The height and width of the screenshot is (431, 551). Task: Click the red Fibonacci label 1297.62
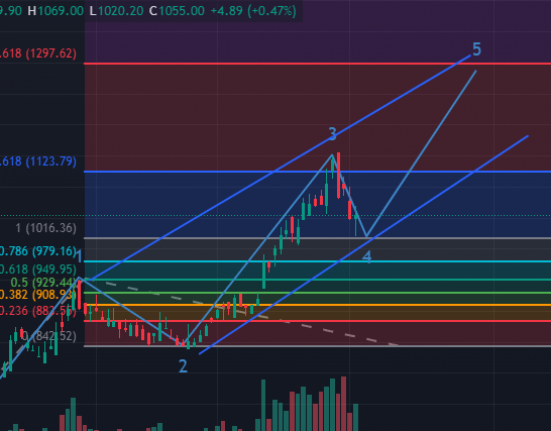coord(38,53)
